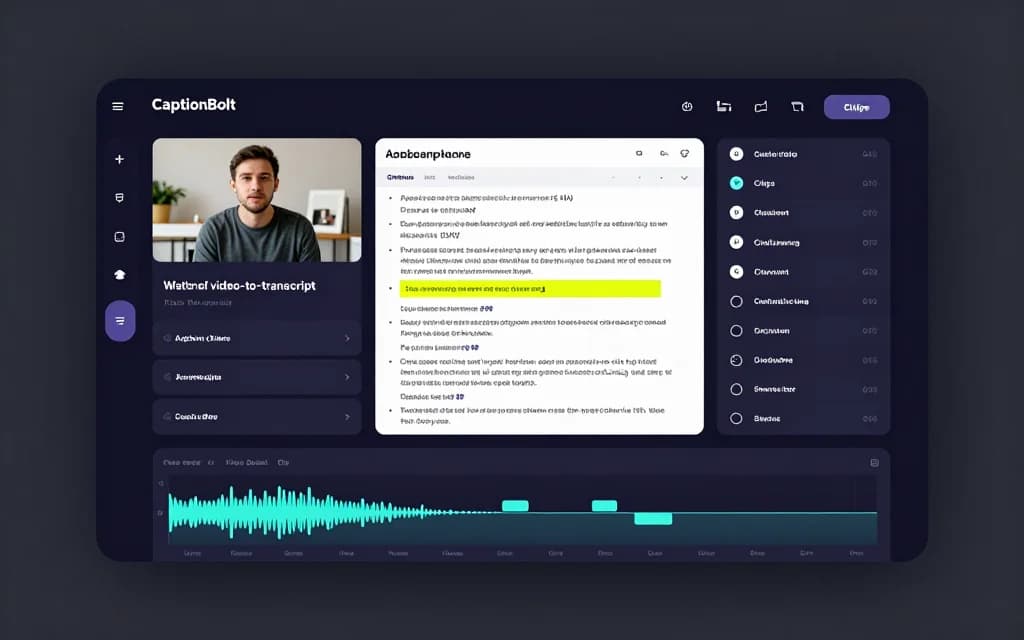Select the first teal clip marker on timeline
This screenshot has height=640, width=1024.
515,505
